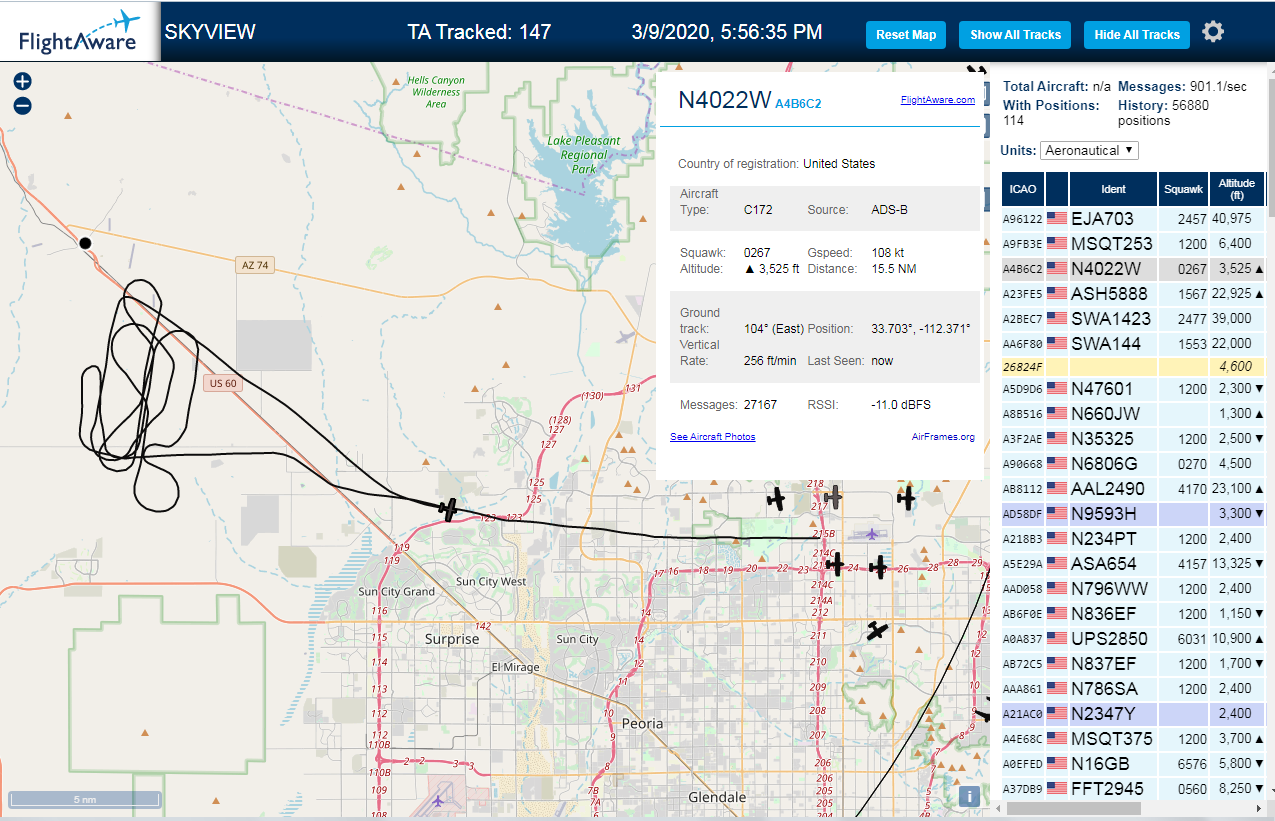Click the purple airport symbol on the map
This screenshot has width=1275, height=821.
coord(873,533)
